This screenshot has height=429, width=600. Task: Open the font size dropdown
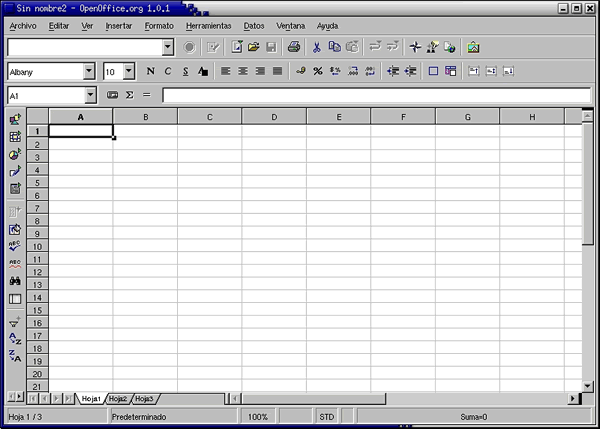pos(128,71)
